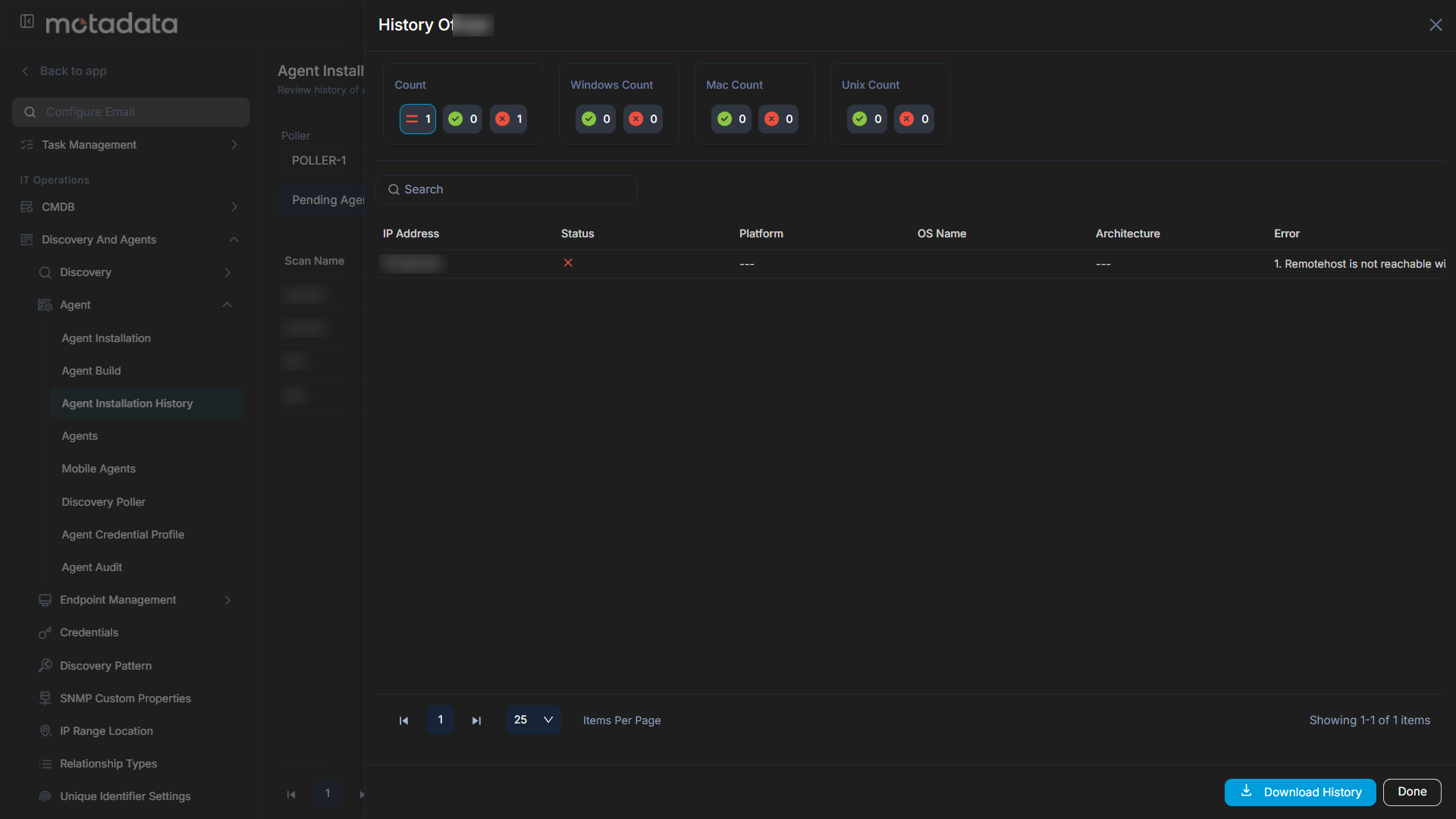Open Agent Build menu item
The height and width of the screenshot is (819, 1456).
91,371
